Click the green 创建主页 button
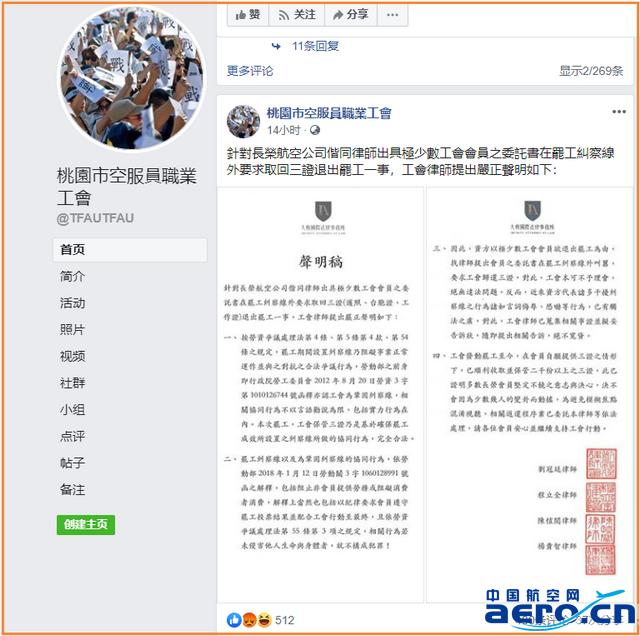 (x=86, y=525)
